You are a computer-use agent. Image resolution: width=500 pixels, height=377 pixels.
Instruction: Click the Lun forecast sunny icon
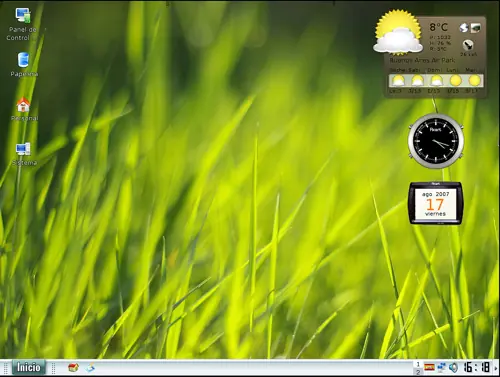(455, 81)
